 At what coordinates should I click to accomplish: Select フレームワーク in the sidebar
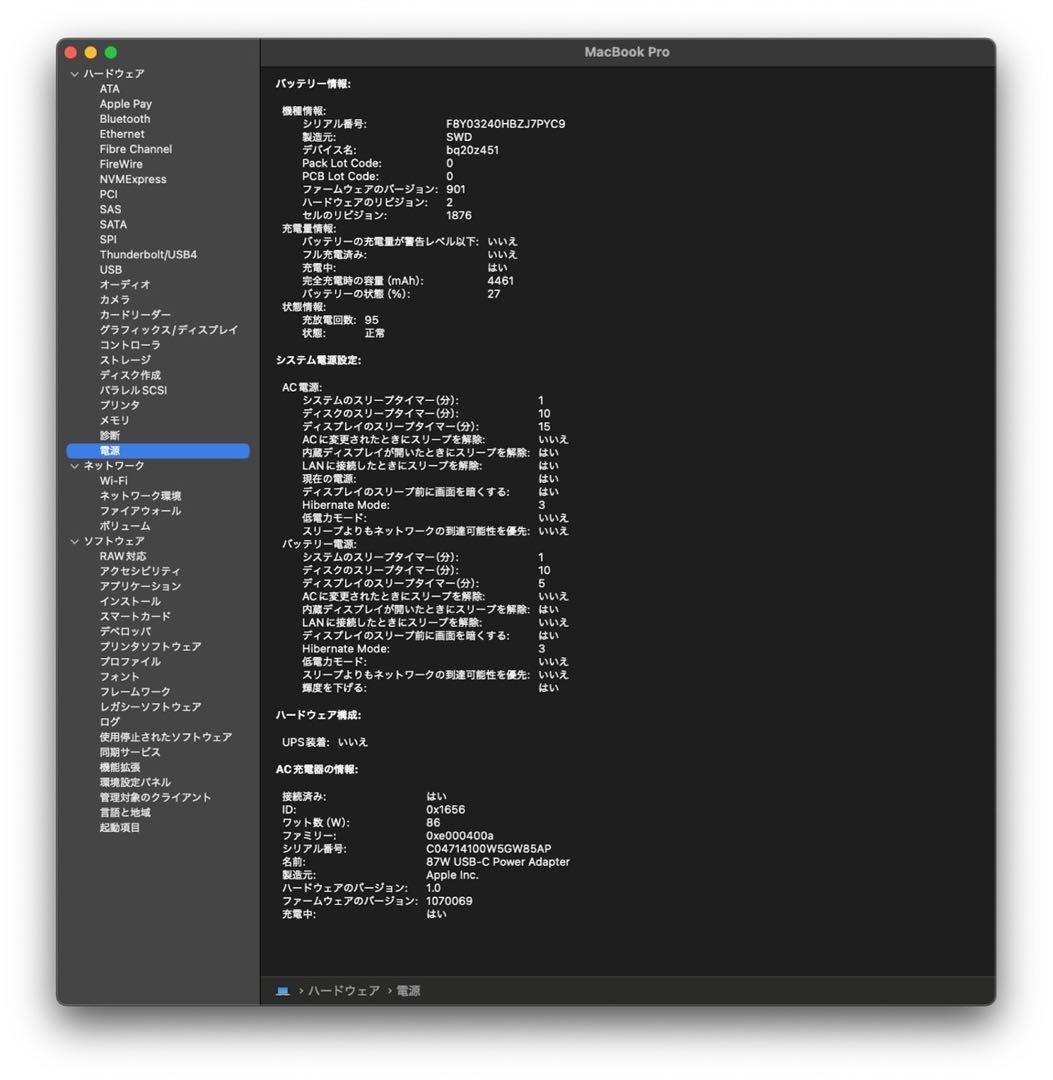point(135,692)
